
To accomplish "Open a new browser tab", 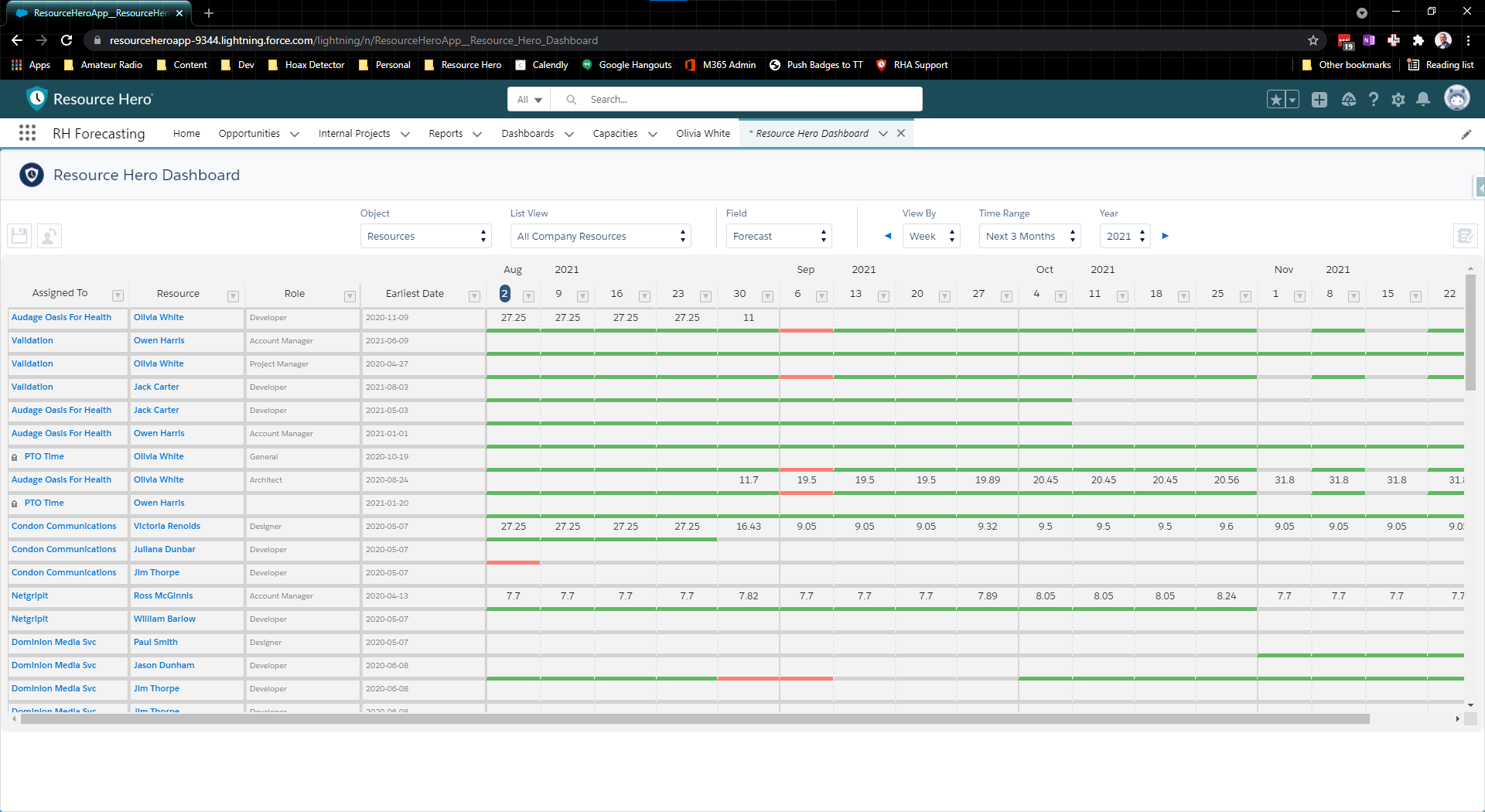I will (209, 13).
